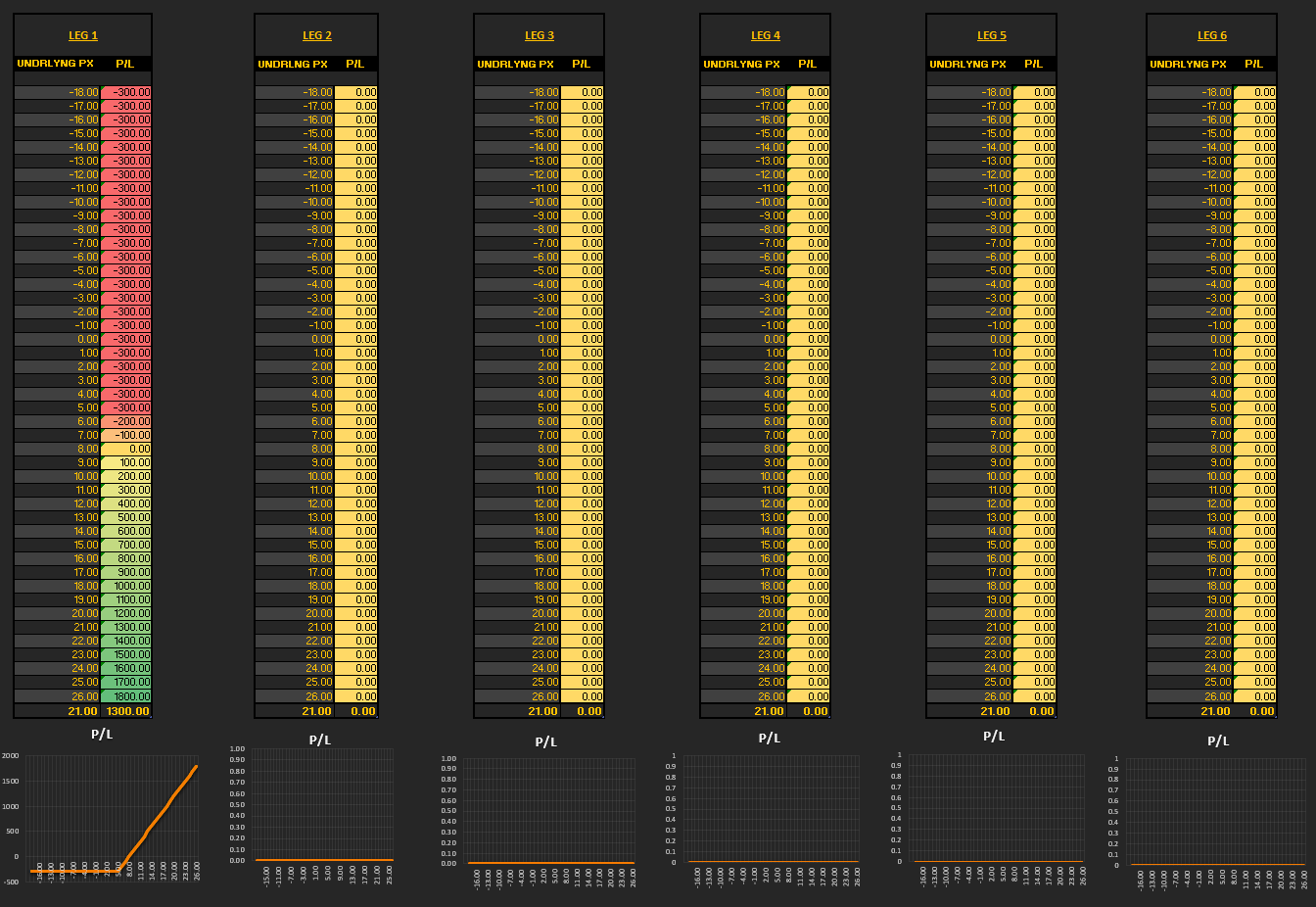Select the P/L column header in LEG 2
The height and width of the screenshot is (907, 1316).
[x=355, y=64]
